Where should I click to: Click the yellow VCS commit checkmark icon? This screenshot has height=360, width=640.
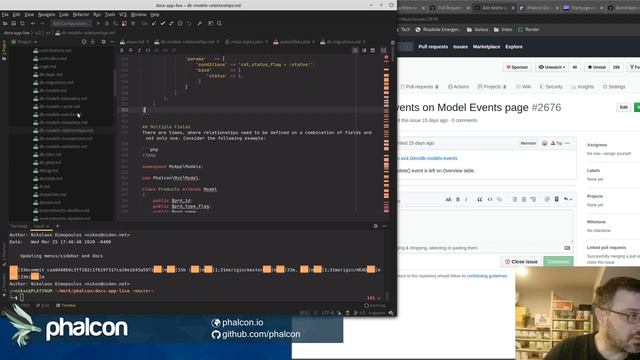pos(162,24)
